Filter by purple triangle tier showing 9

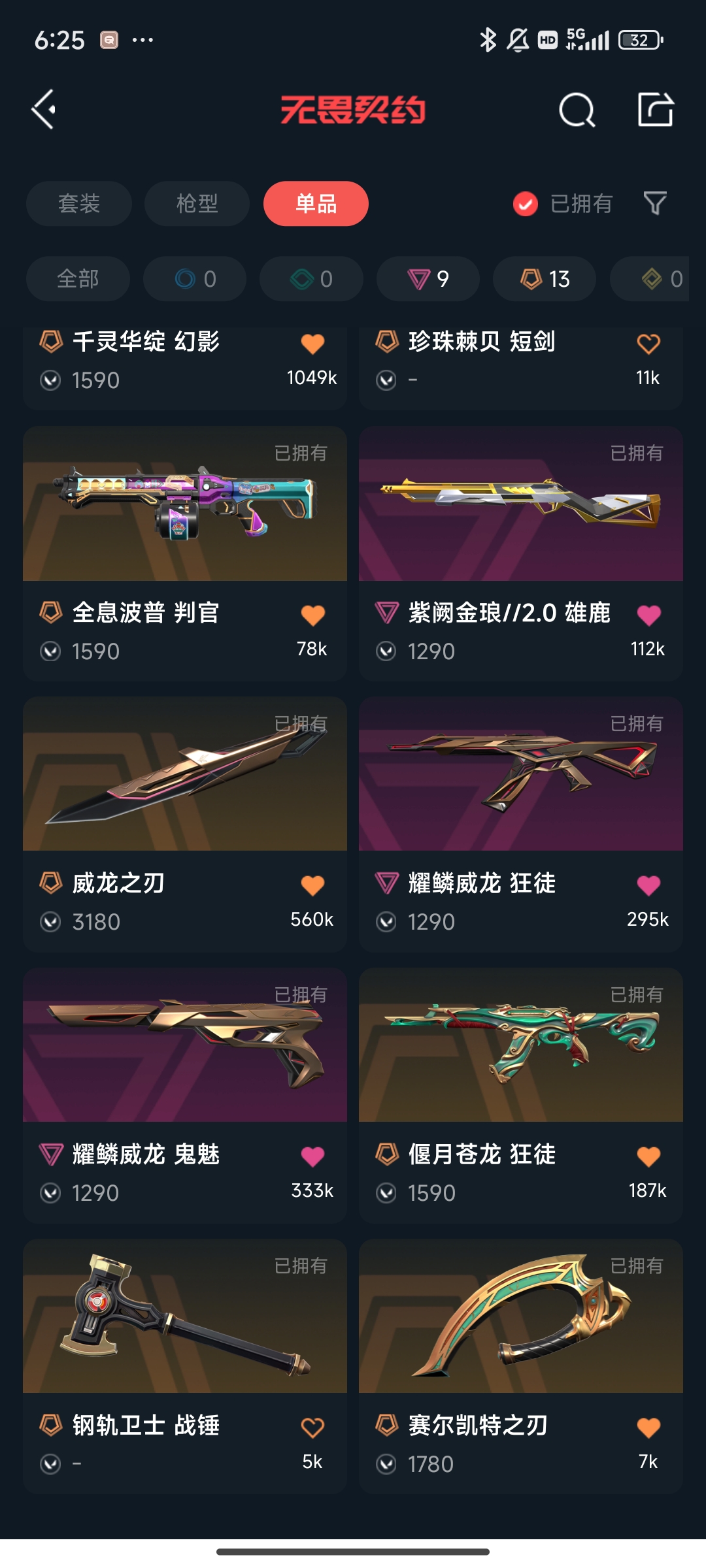coord(428,279)
